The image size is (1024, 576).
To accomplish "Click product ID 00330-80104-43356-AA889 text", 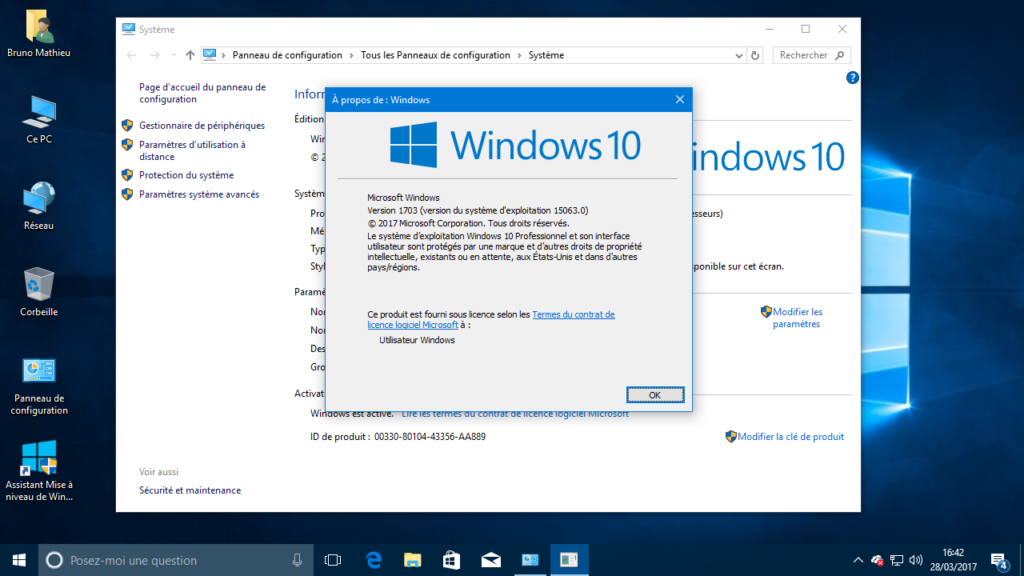I will (x=430, y=437).
